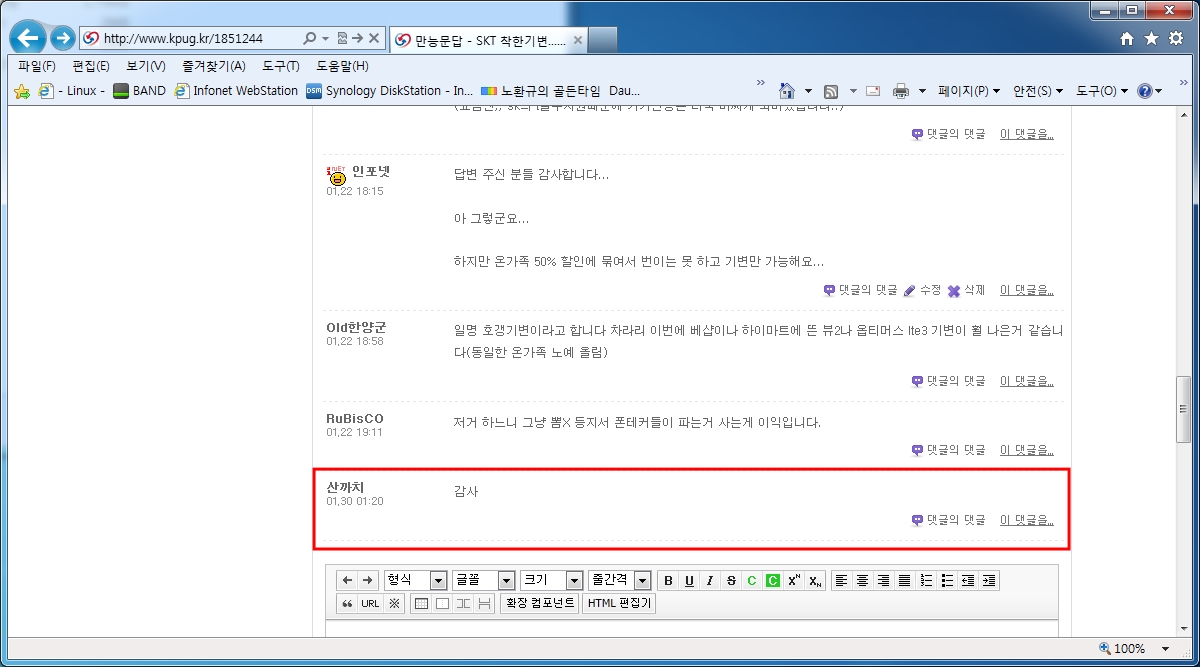Image resolution: width=1200 pixels, height=667 pixels.
Task: Click the 확장 컴포넌트 button
Action: click(540, 603)
